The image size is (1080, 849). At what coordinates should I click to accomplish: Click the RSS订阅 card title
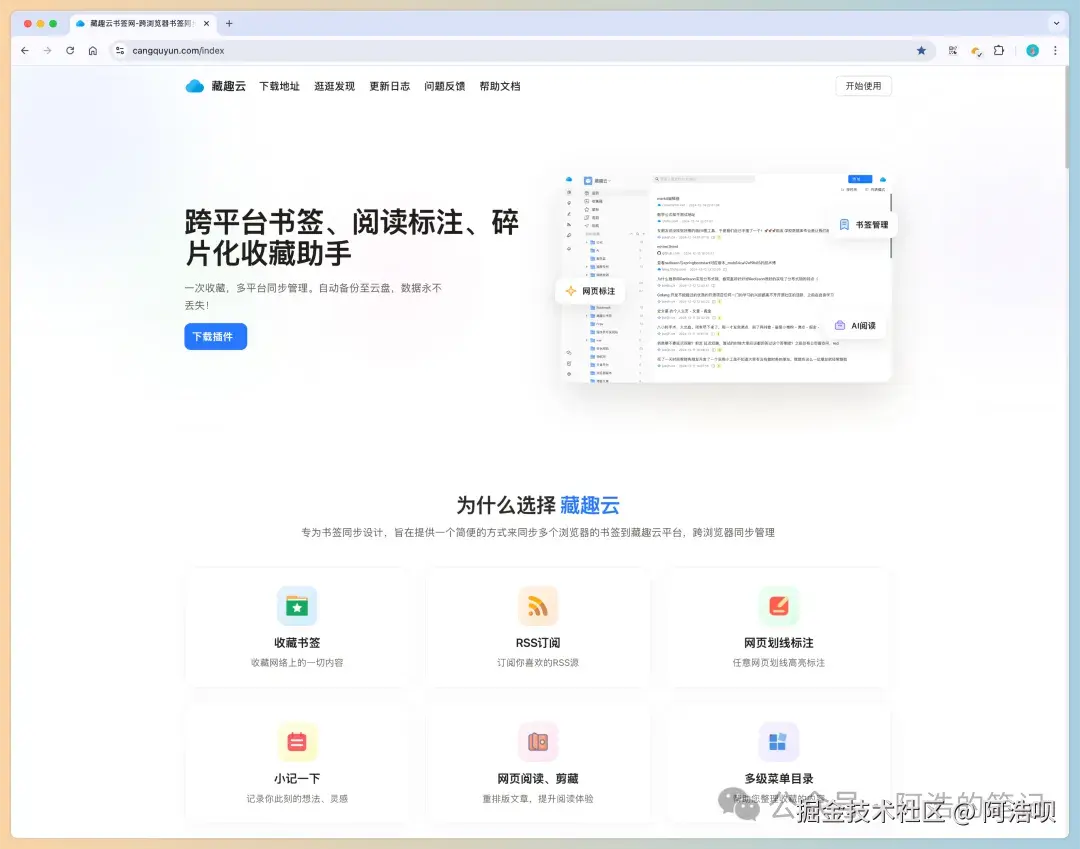[x=538, y=642]
